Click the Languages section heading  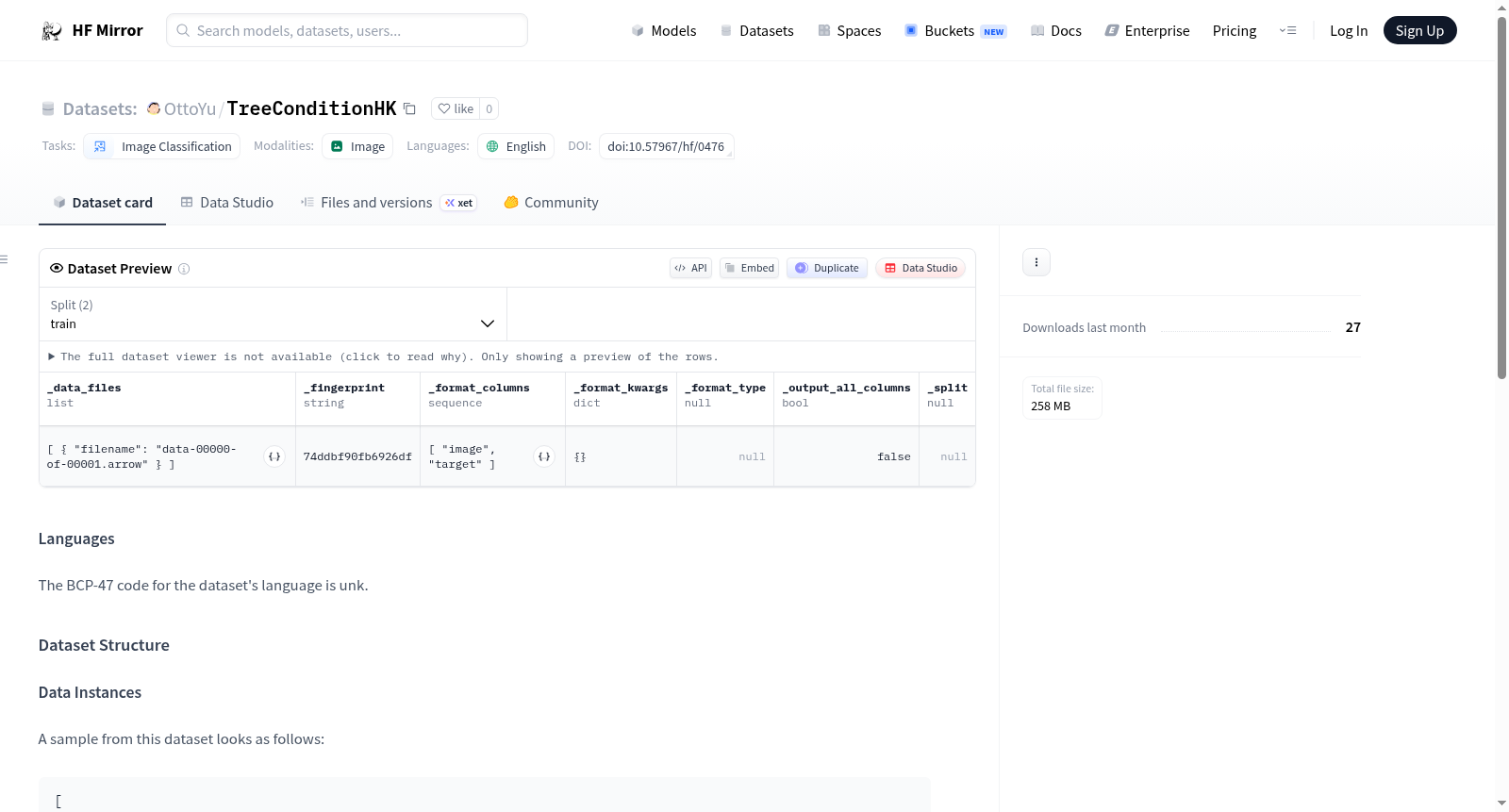point(76,539)
